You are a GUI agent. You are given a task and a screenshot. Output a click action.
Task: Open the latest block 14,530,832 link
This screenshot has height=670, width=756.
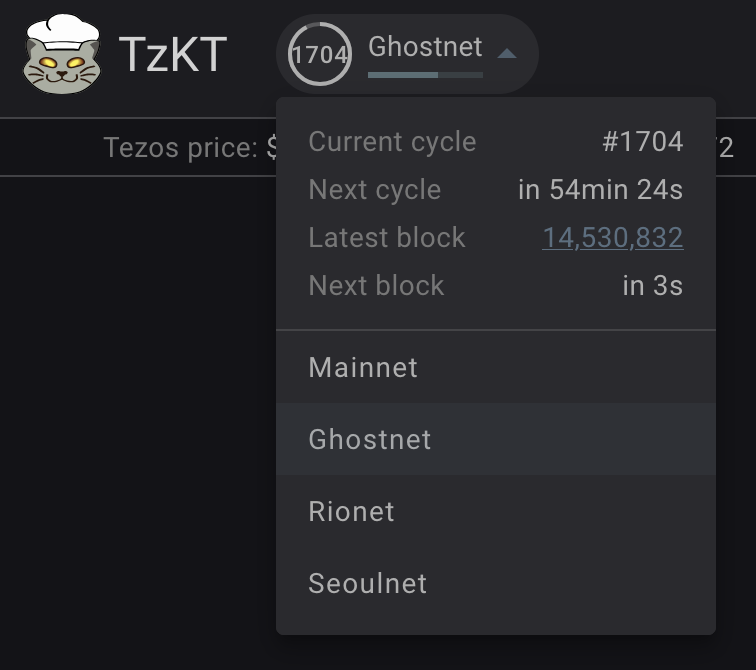coord(612,238)
